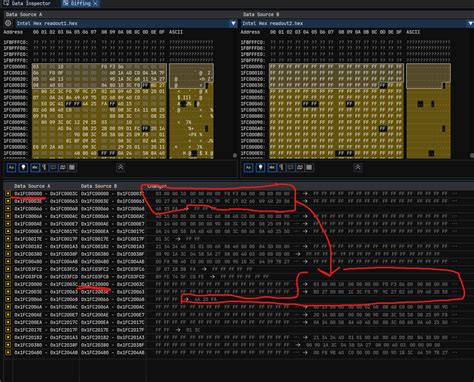Click the last square icon in Data Source B footer
474x382 pixels.
(309, 167)
